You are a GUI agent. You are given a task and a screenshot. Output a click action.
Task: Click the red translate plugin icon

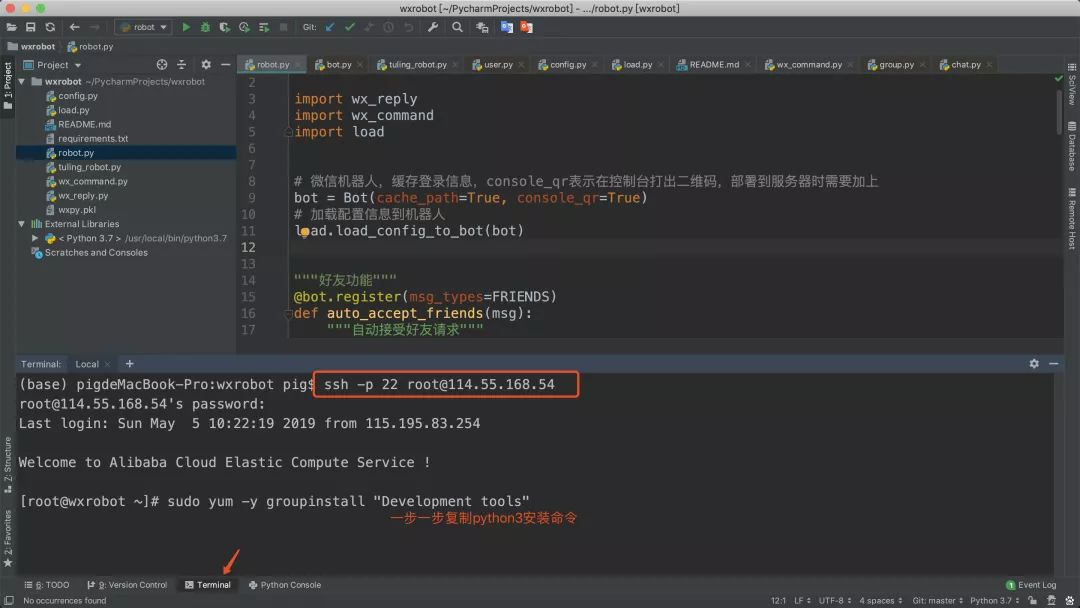527,27
